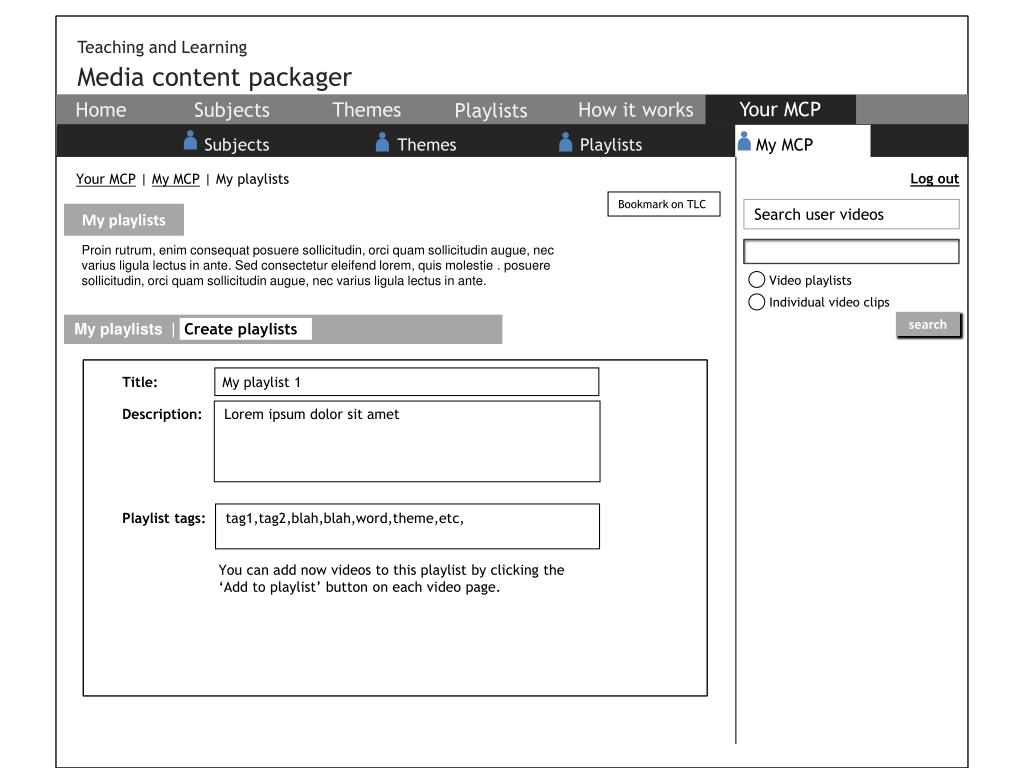1024x768 pixels.
Task: Click into the Title field with My playlist 1
Action: [406, 382]
